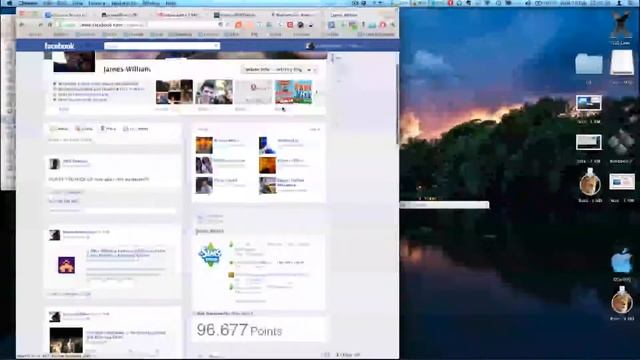Click the browser back arrow button
The height and width of the screenshot is (360, 640).
(x=22, y=25)
